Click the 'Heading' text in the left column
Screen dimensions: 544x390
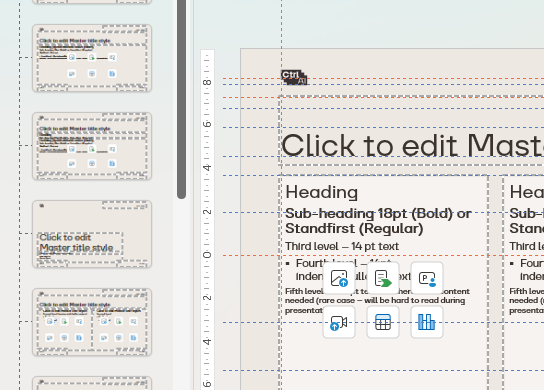click(x=322, y=192)
